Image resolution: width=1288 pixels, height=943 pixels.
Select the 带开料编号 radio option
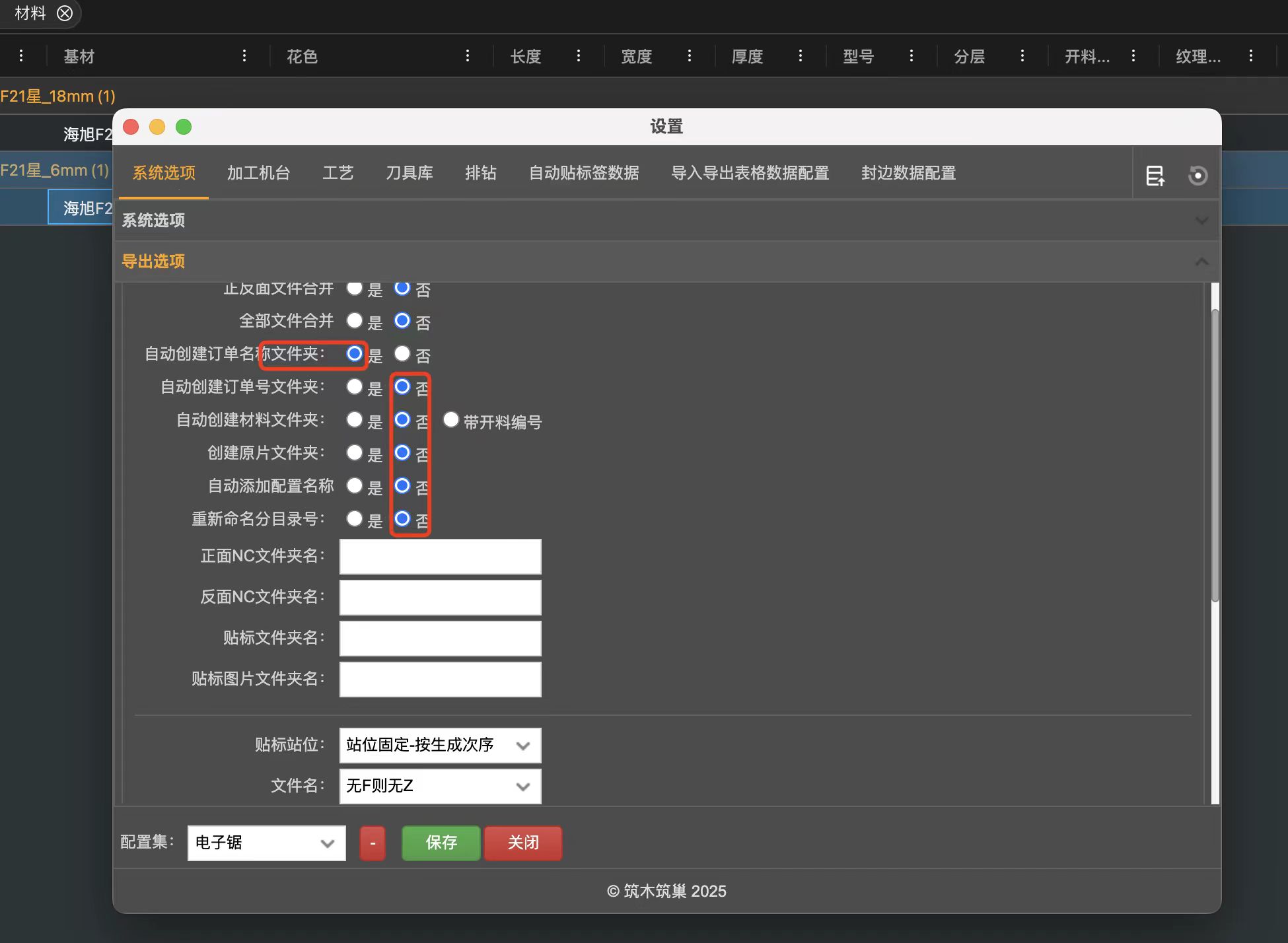point(451,419)
